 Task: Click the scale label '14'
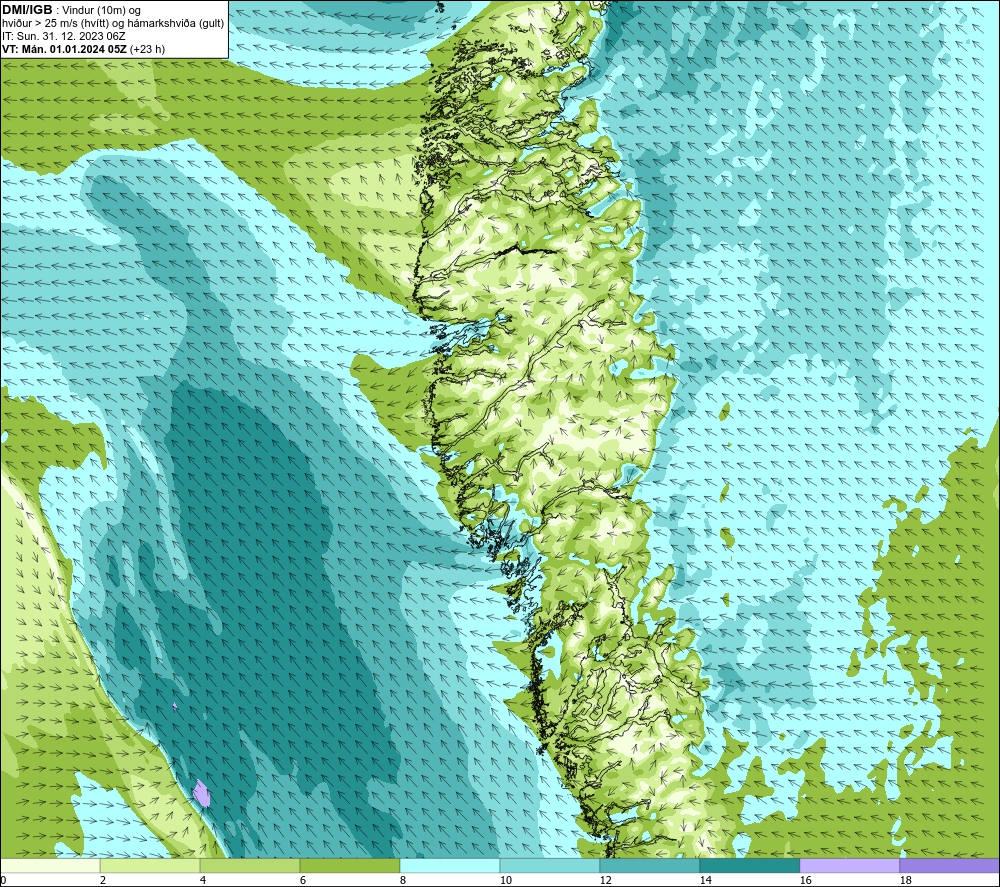[705, 881]
